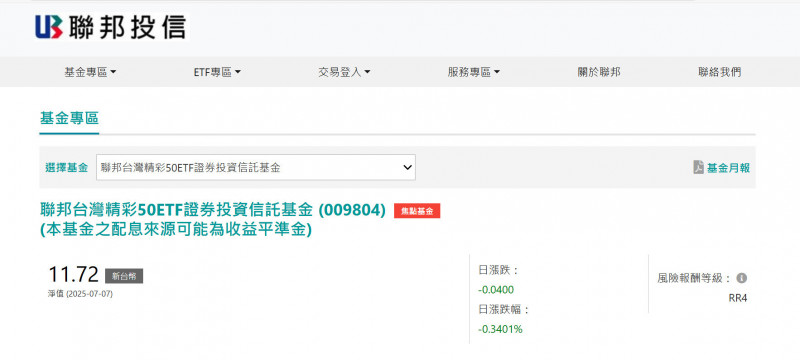This screenshot has height=360, width=800.
Task: Go to 關於聯邦 page
Action: click(599, 72)
